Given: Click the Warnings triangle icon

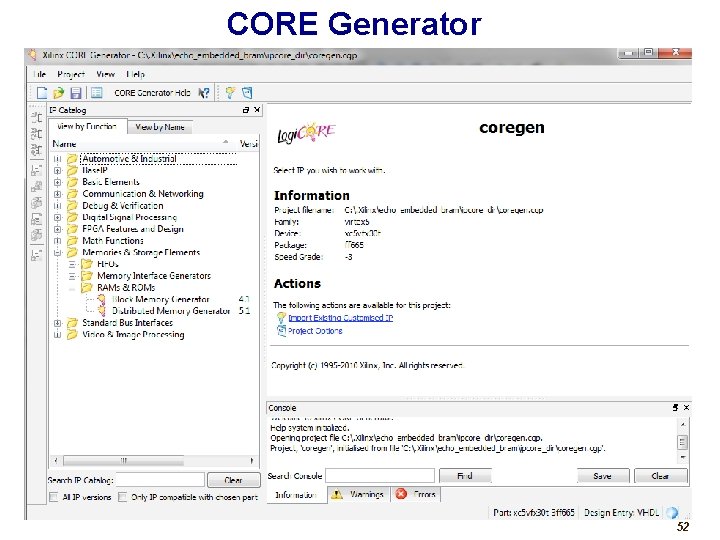Looking at the screenshot, I should (x=337, y=495).
